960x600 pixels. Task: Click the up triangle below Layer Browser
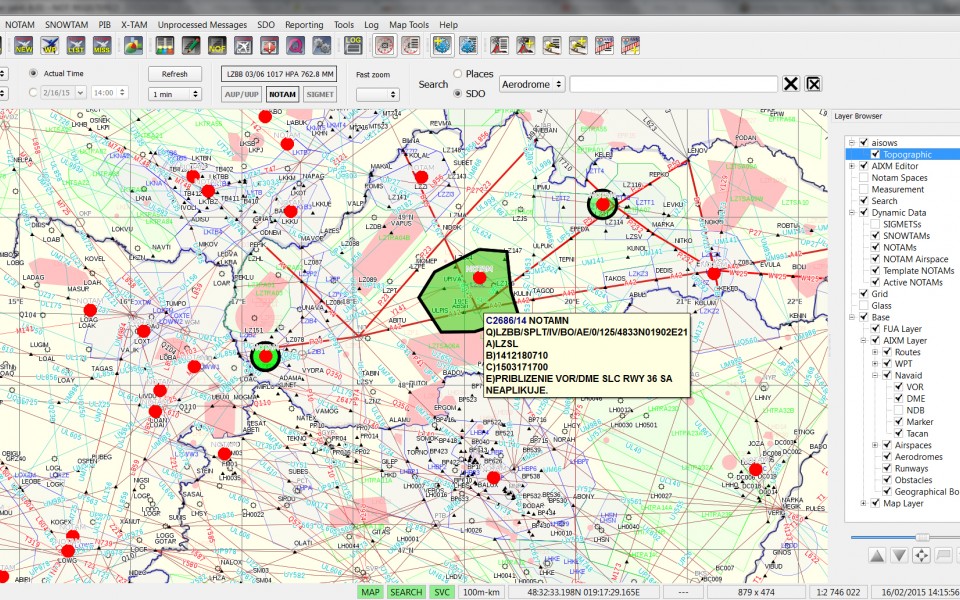click(x=877, y=555)
